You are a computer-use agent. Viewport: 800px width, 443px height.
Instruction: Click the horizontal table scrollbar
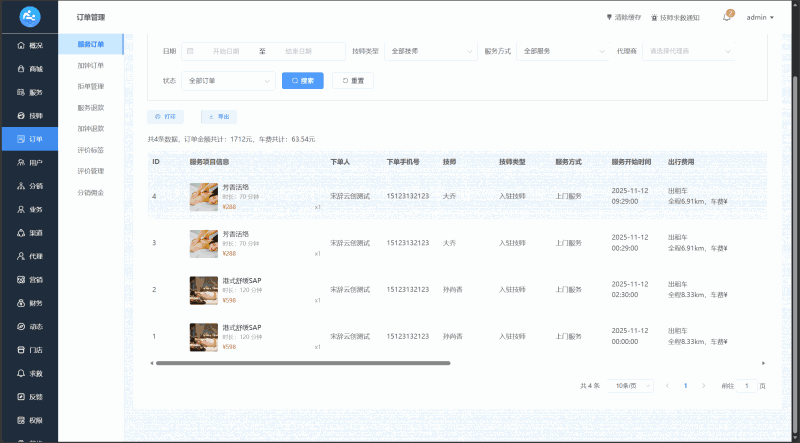(303, 363)
